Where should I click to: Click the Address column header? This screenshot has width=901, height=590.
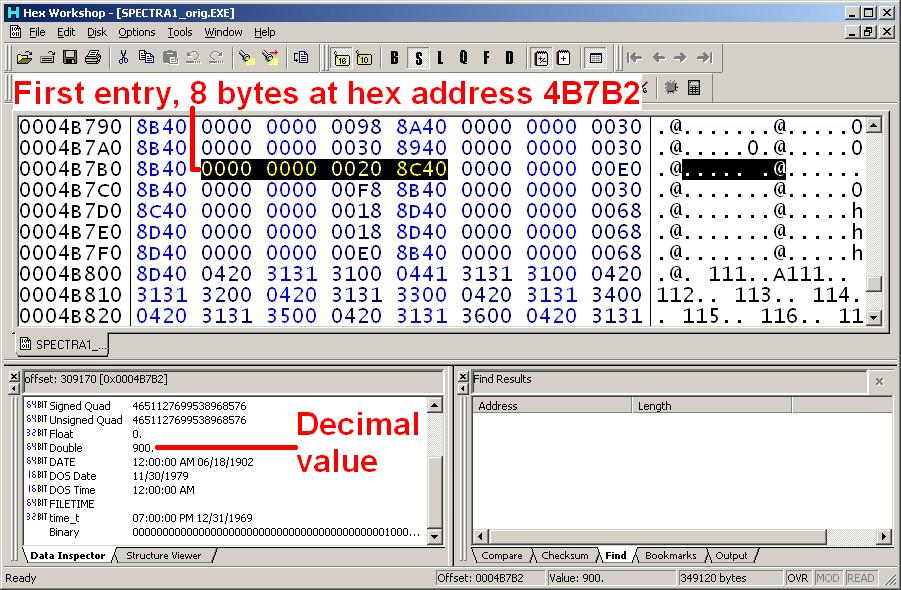click(x=552, y=406)
